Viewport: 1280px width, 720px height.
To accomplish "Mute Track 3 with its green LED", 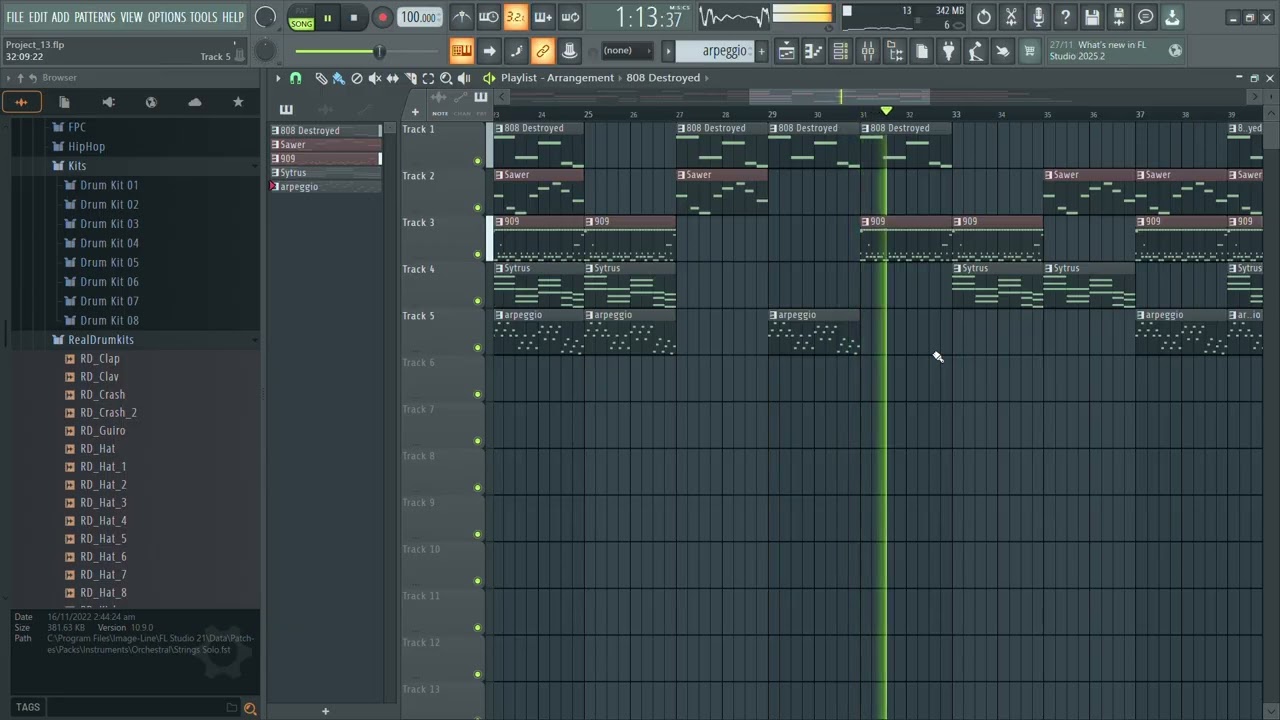I will [x=478, y=254].
